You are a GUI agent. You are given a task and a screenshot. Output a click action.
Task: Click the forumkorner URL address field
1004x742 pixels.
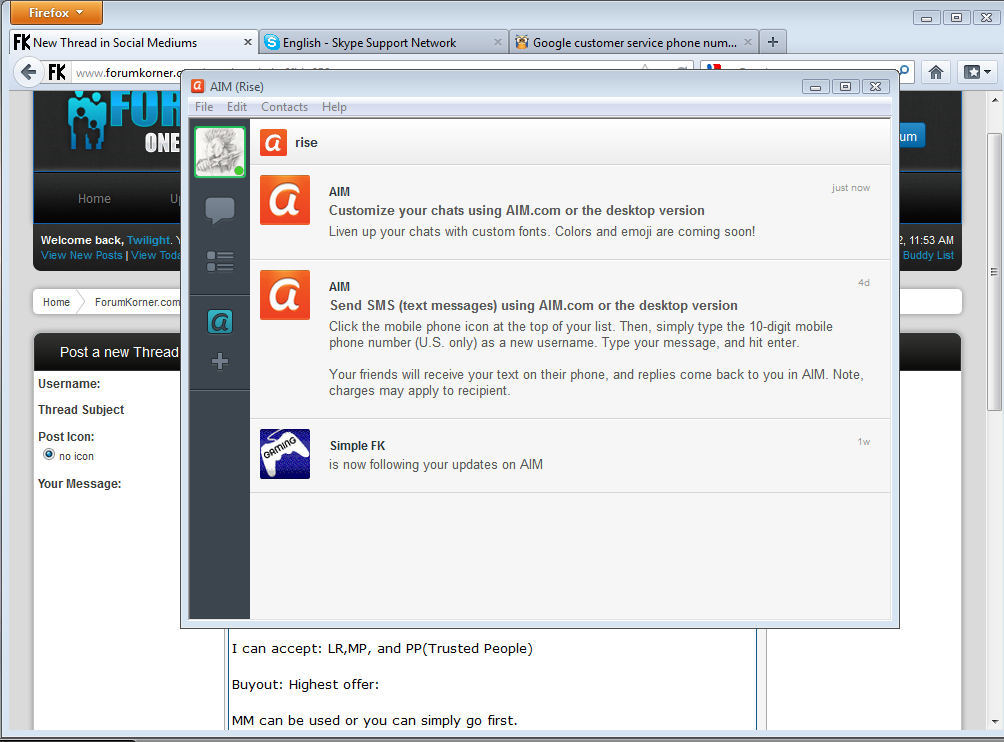point(128,73)
